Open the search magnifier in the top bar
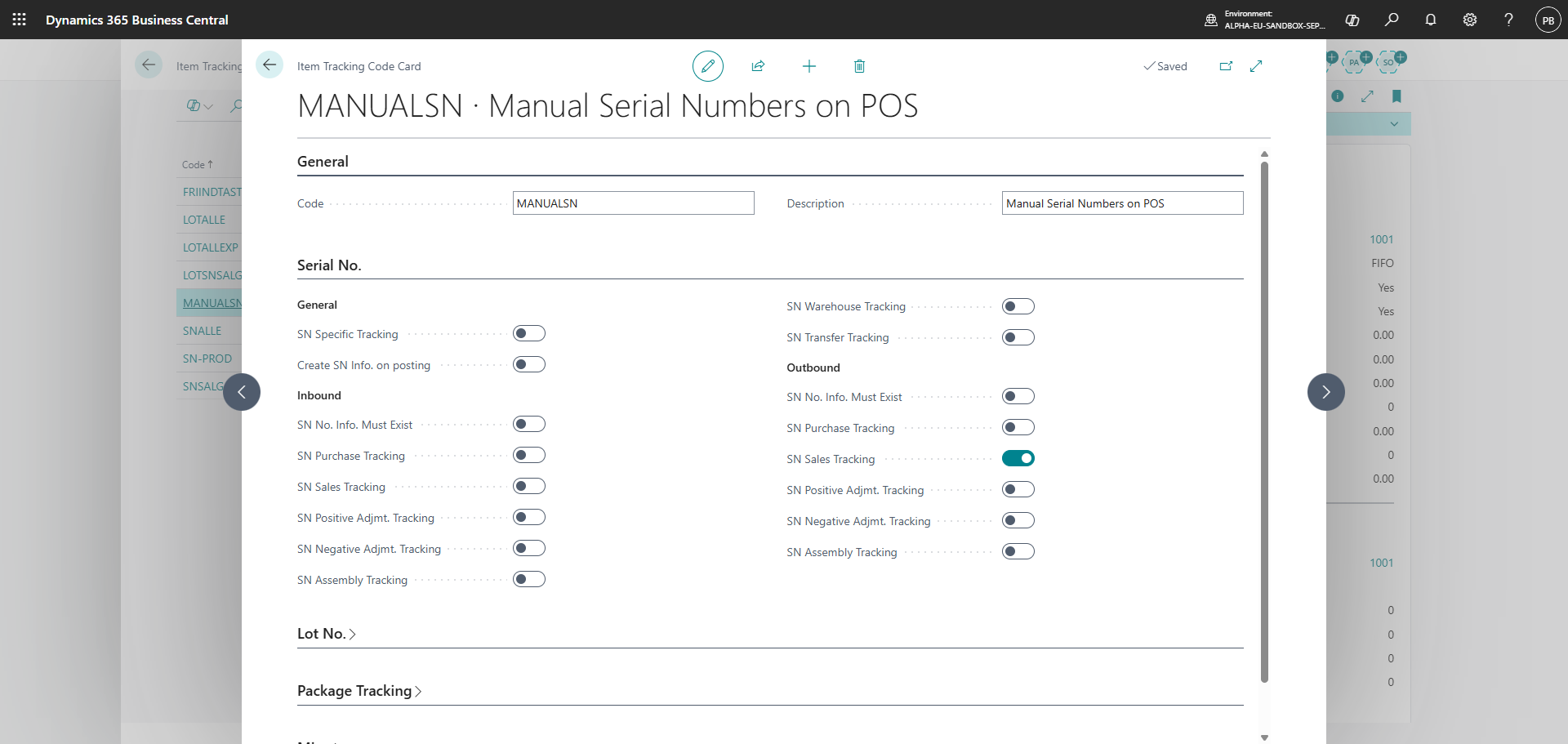Screen dimensions: 1568x744 click(1392, 20)
